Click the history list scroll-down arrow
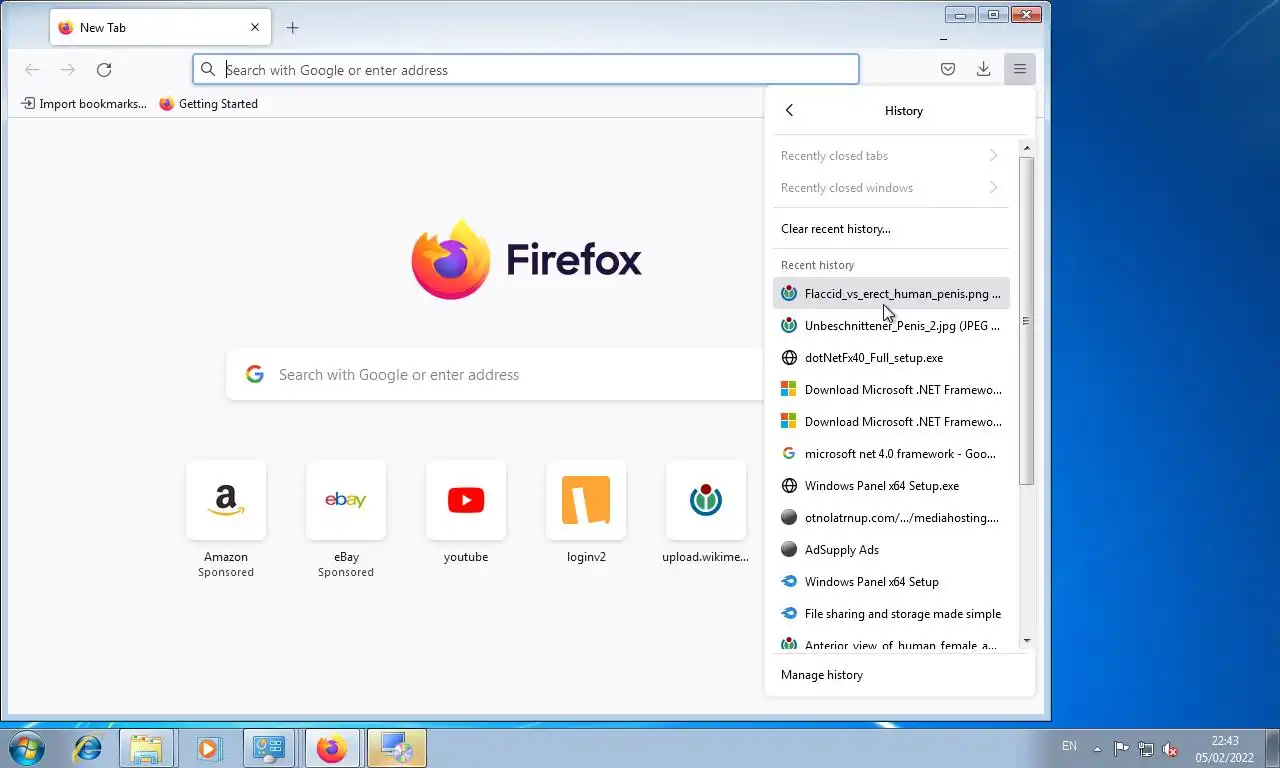The width and height of the screenshot is (1280, 768). [1026, 641]
